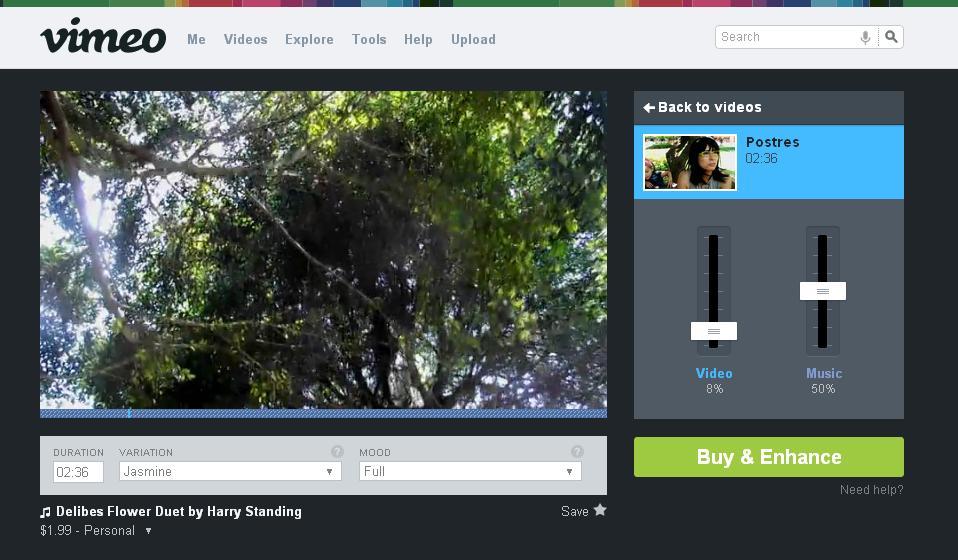Viewport: 958px width, 560px height.
Task: Click the Mood help question mark icon
Action: coord(577,452)
